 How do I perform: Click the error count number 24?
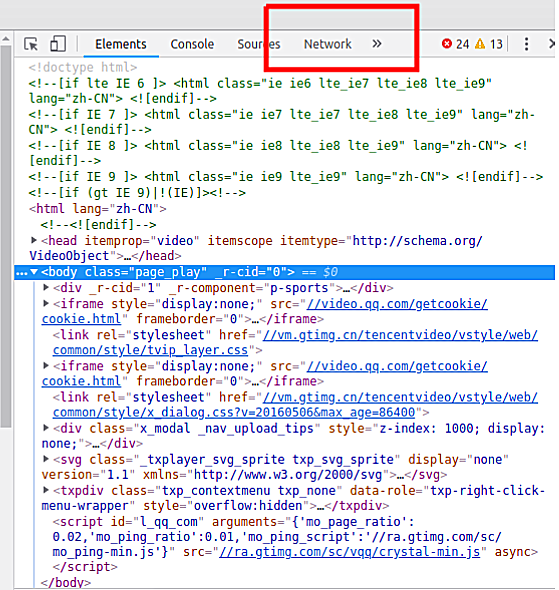click(x=462, y=44)
